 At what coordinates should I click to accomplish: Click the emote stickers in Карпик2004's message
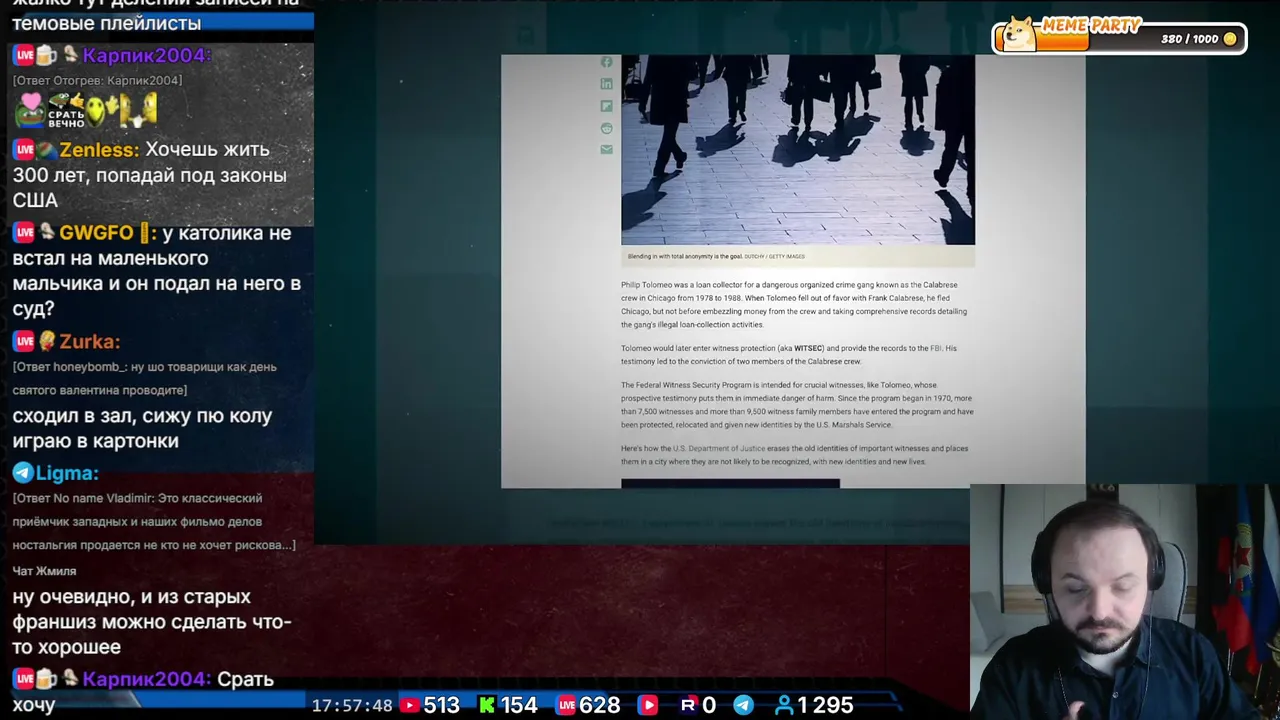click(87, 110)
